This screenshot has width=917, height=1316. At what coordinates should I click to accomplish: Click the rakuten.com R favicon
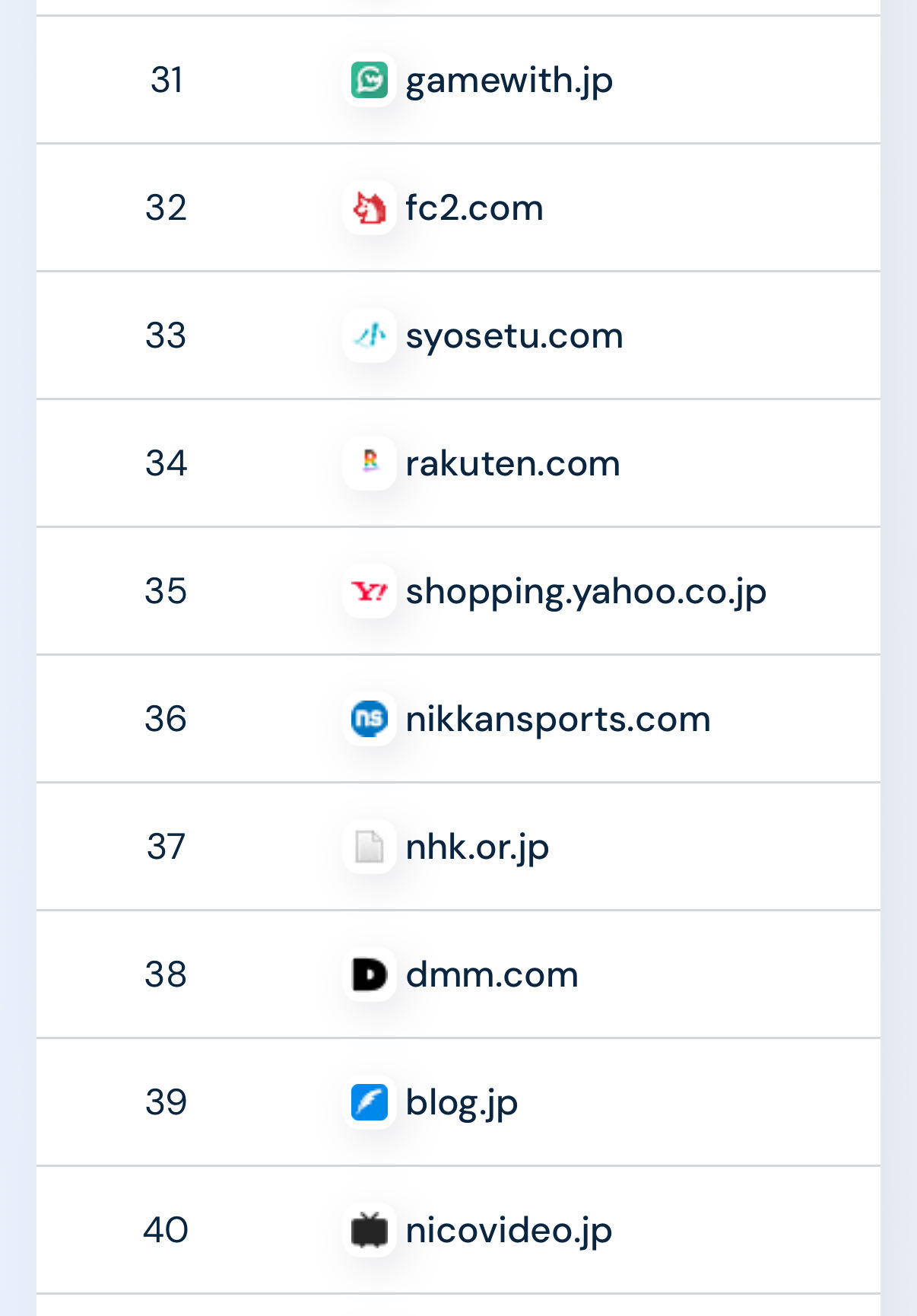370,463
